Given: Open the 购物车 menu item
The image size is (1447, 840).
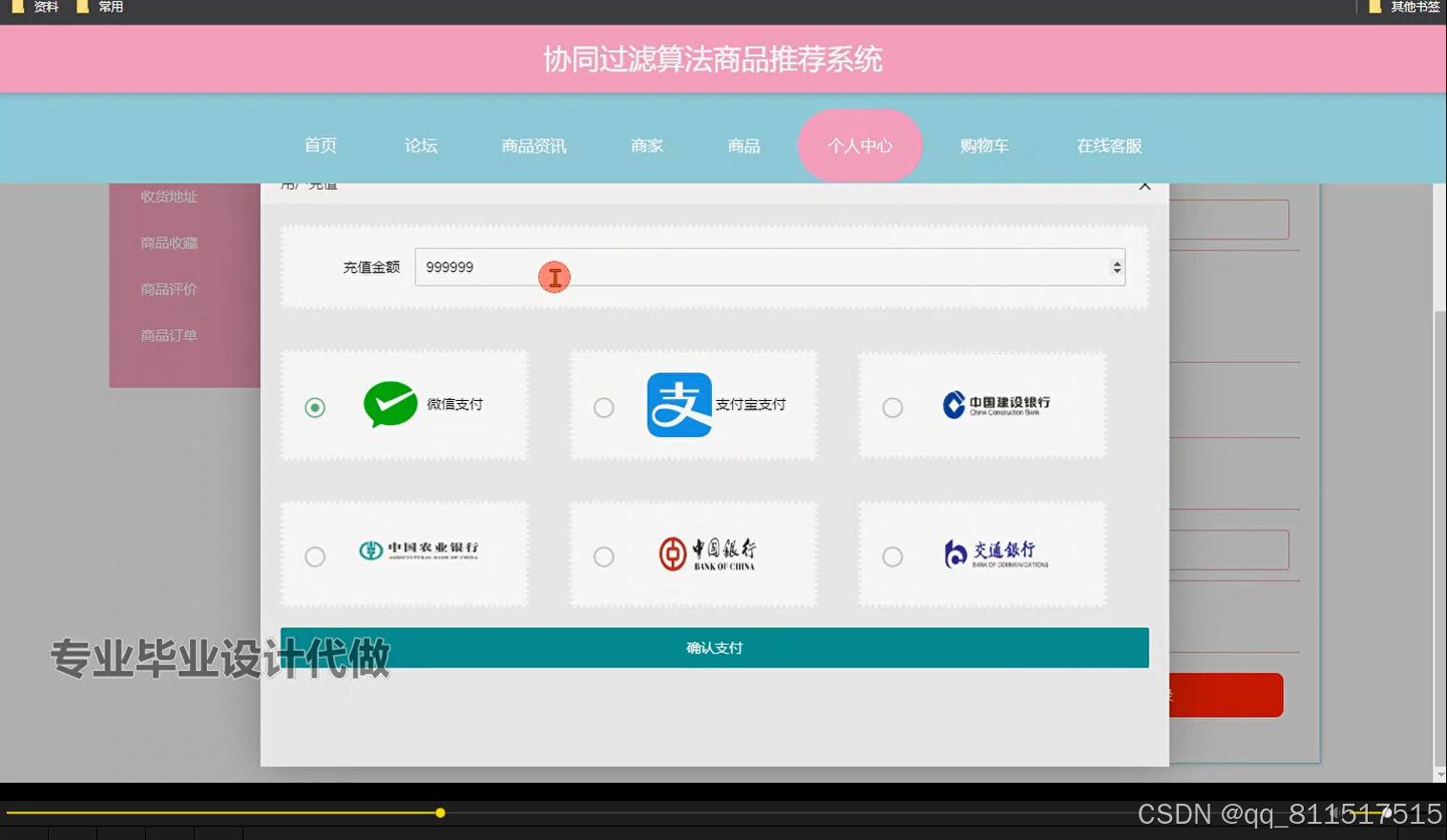Looking at the screenshot, I should [984, 145].
